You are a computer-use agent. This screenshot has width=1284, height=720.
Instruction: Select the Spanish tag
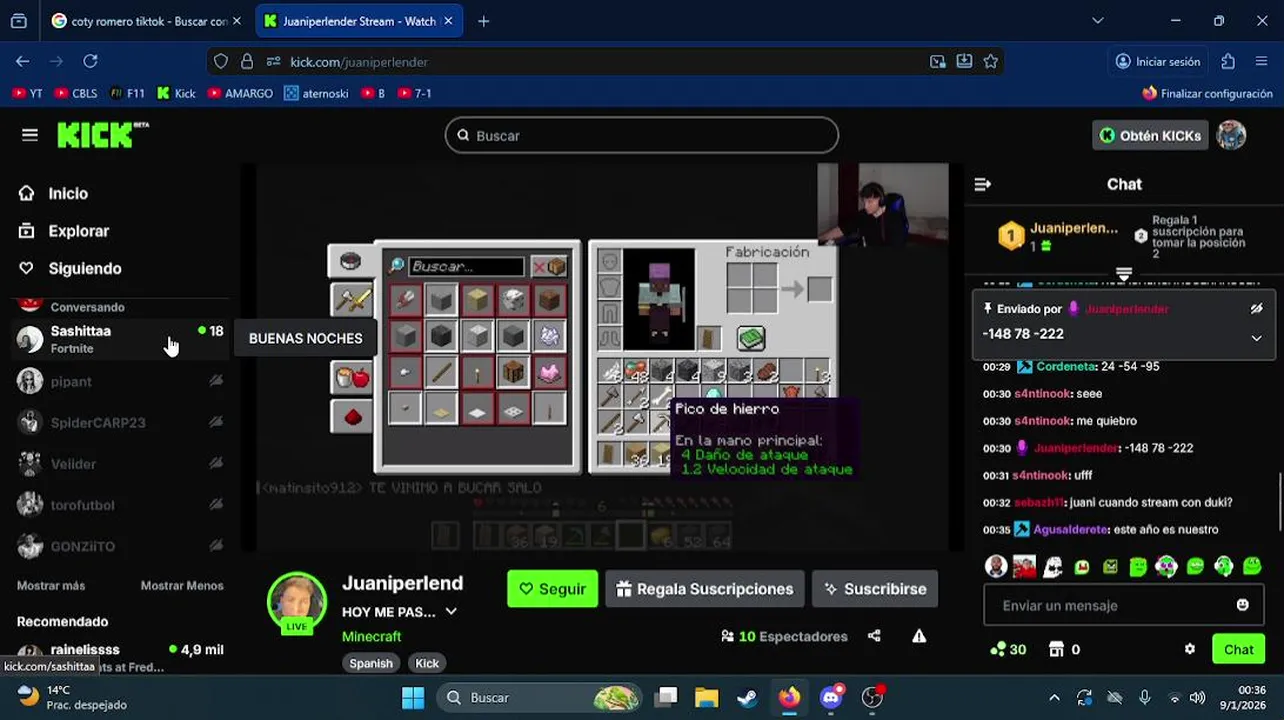tap(371, 663)
